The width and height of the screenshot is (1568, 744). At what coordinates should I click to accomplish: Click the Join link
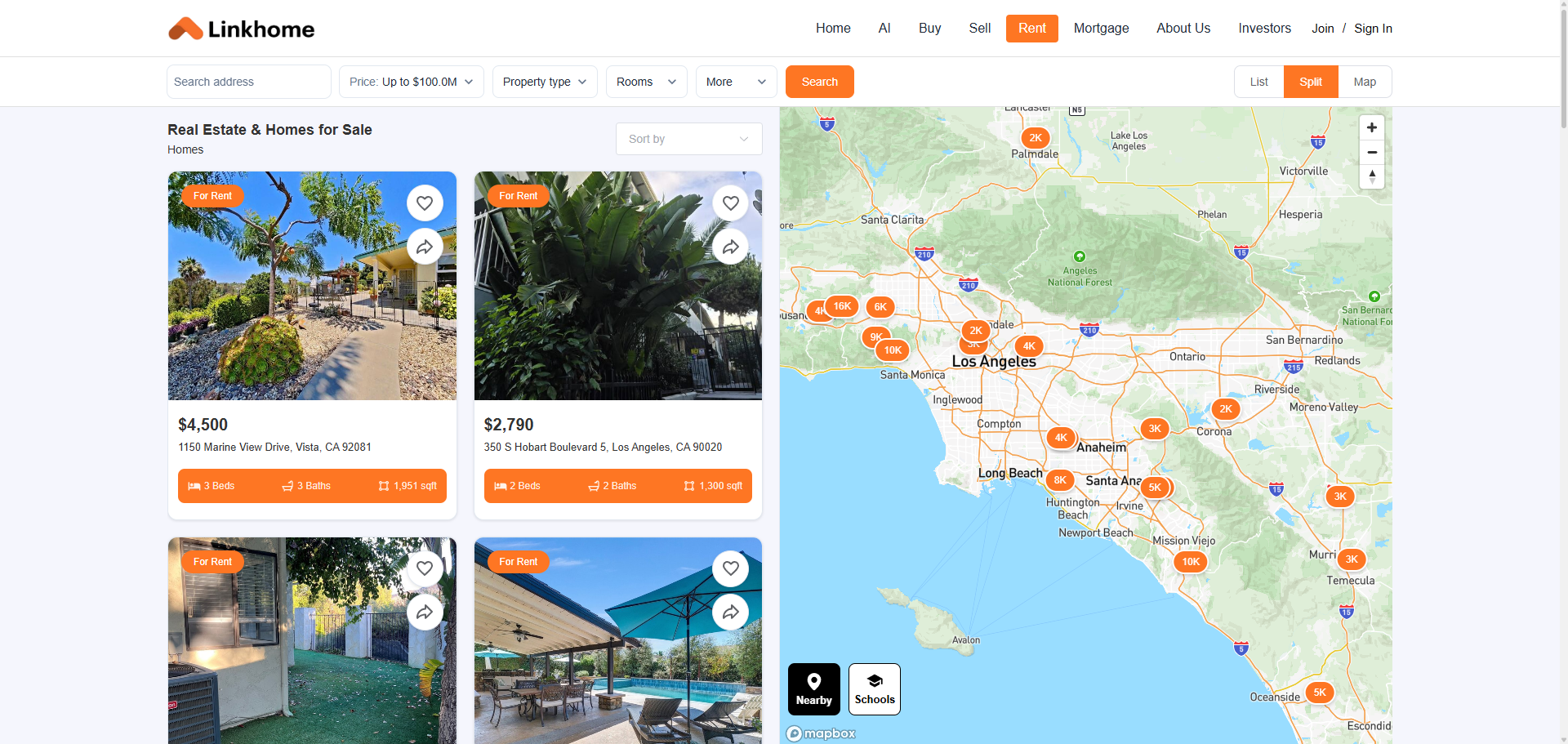(x=1323, y=29)
